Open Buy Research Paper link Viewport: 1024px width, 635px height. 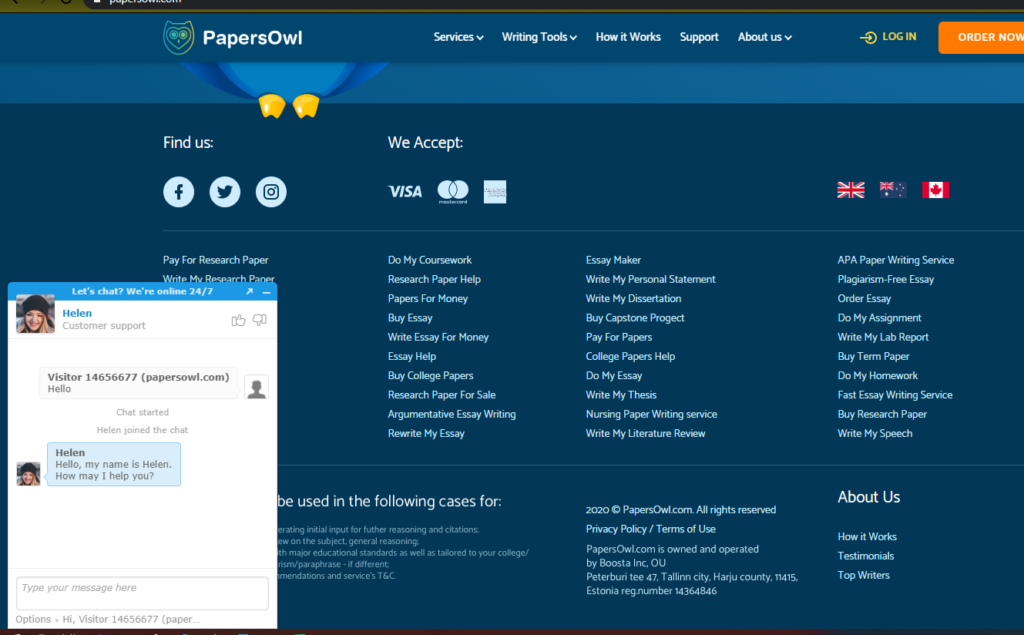[x=882, y=414]
